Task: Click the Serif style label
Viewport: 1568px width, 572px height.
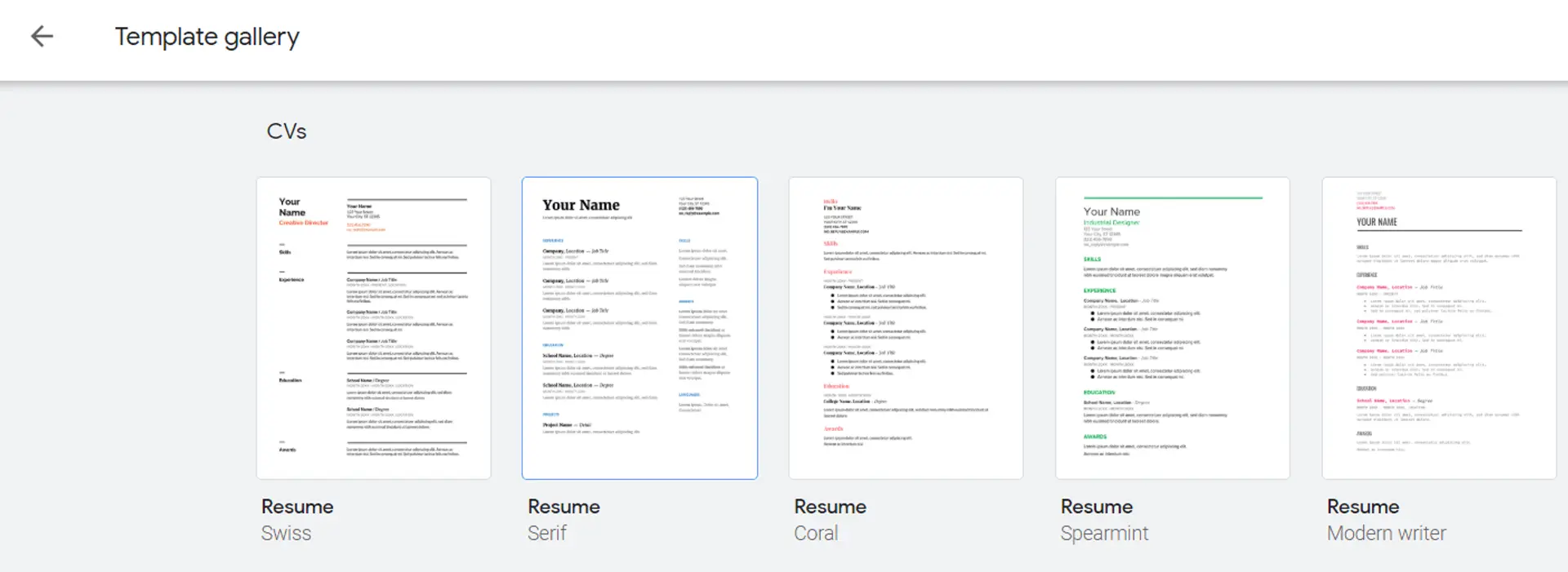Action: tap(546, 534)
